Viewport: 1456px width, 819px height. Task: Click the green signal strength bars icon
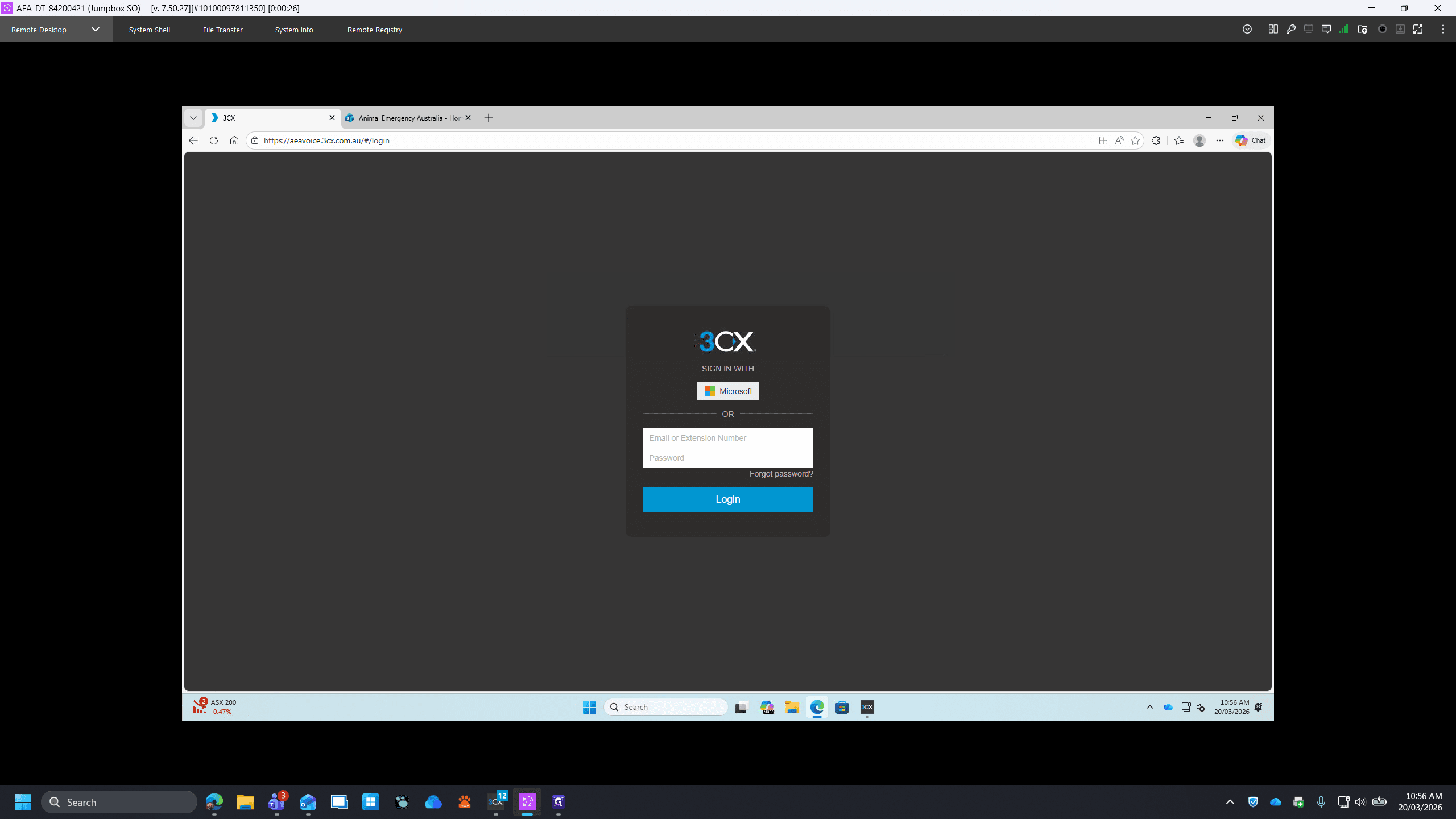click(1343, 29)
